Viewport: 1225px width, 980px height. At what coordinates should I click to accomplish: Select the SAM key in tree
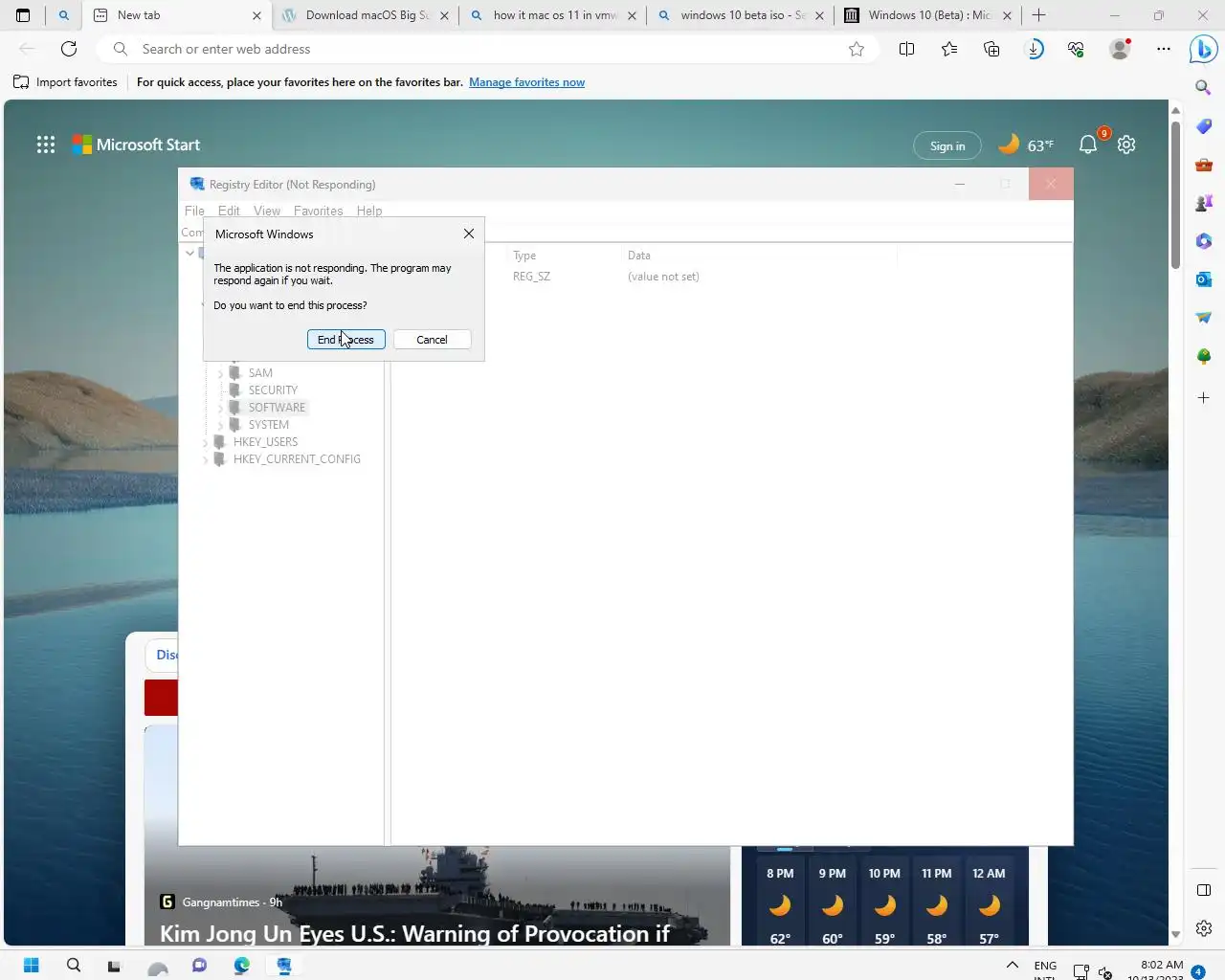(260, 373)
